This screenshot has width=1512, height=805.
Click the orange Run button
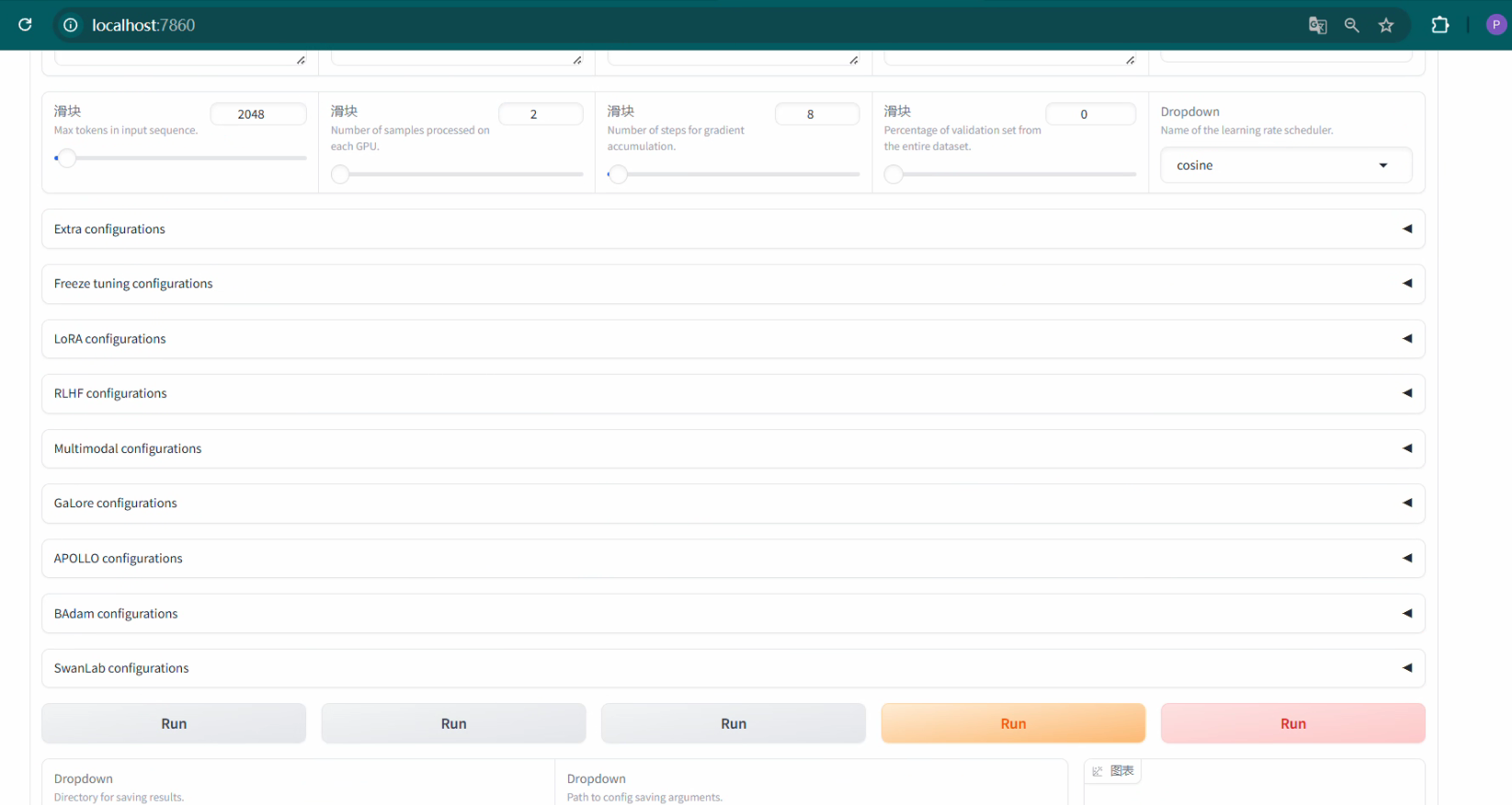(x=1013, y=723)
